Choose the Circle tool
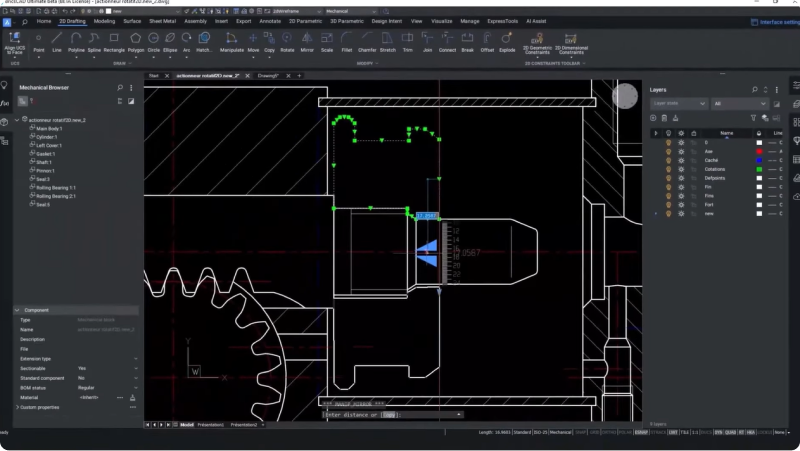The width and height of the screenshot is (800, 451). tap(153, 42)
